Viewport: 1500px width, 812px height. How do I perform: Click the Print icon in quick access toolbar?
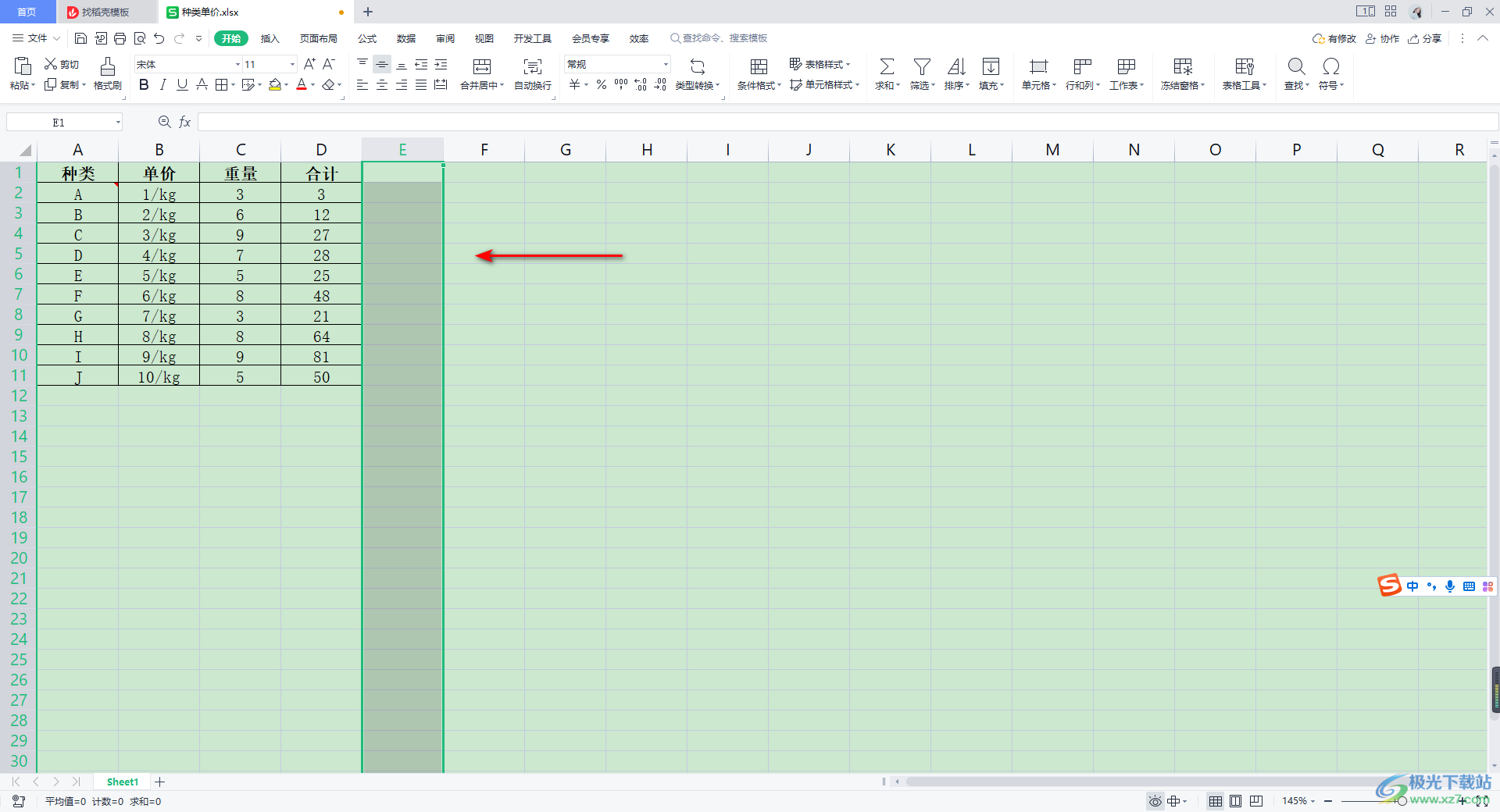pyautogui.click(x=120, y=38)
